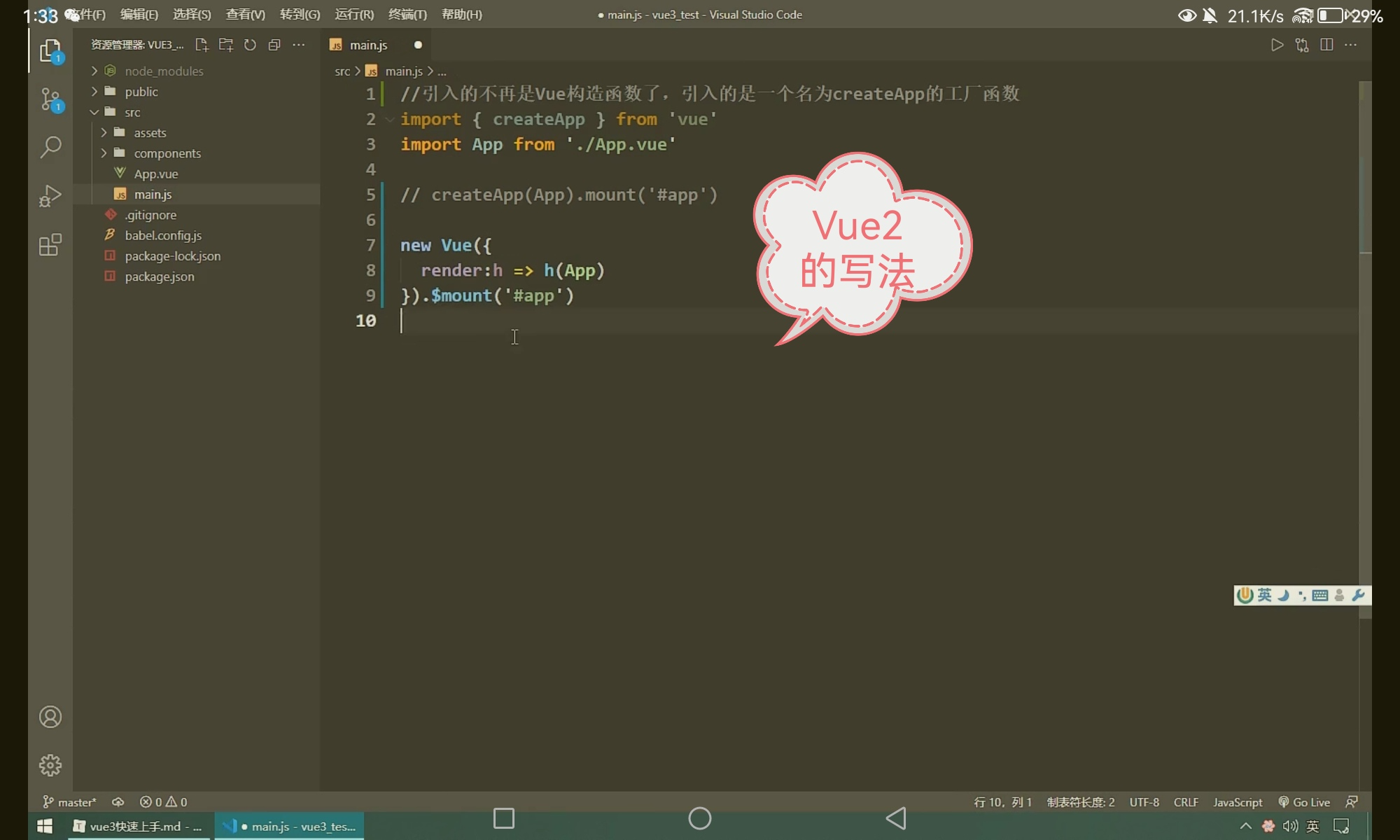Select the main.js editor tab
Viewport: 1400px width, 840px height.
pos(368,45)
